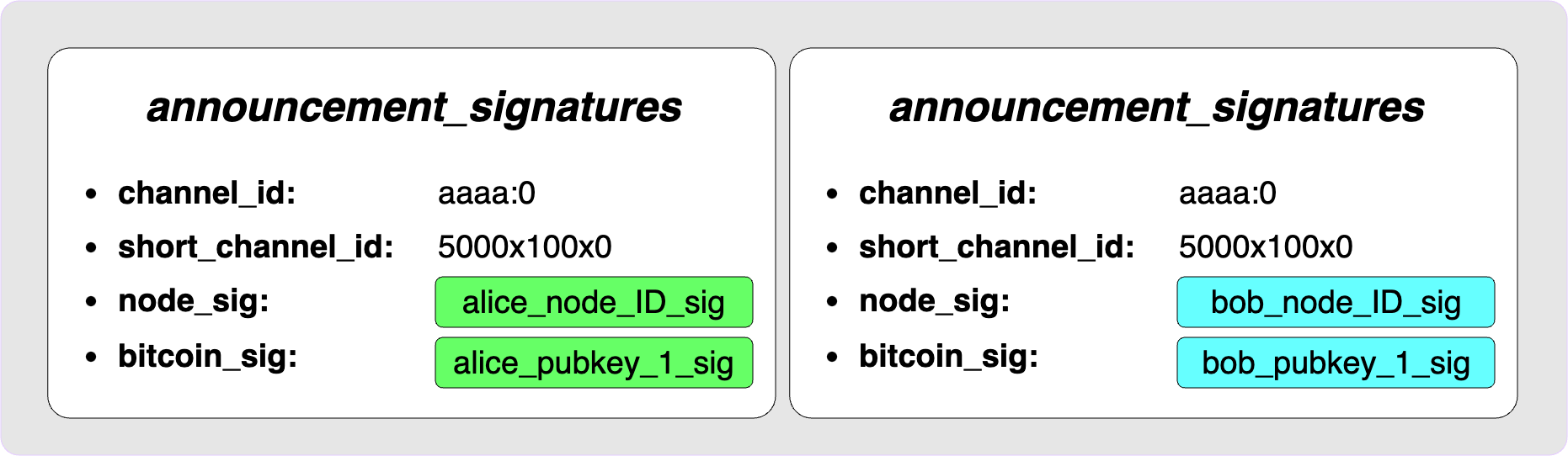The height and width of the screenshot is (456, 1568).
Task: Click the announcement_signatures title in Bob's card
Action: 1157,108
